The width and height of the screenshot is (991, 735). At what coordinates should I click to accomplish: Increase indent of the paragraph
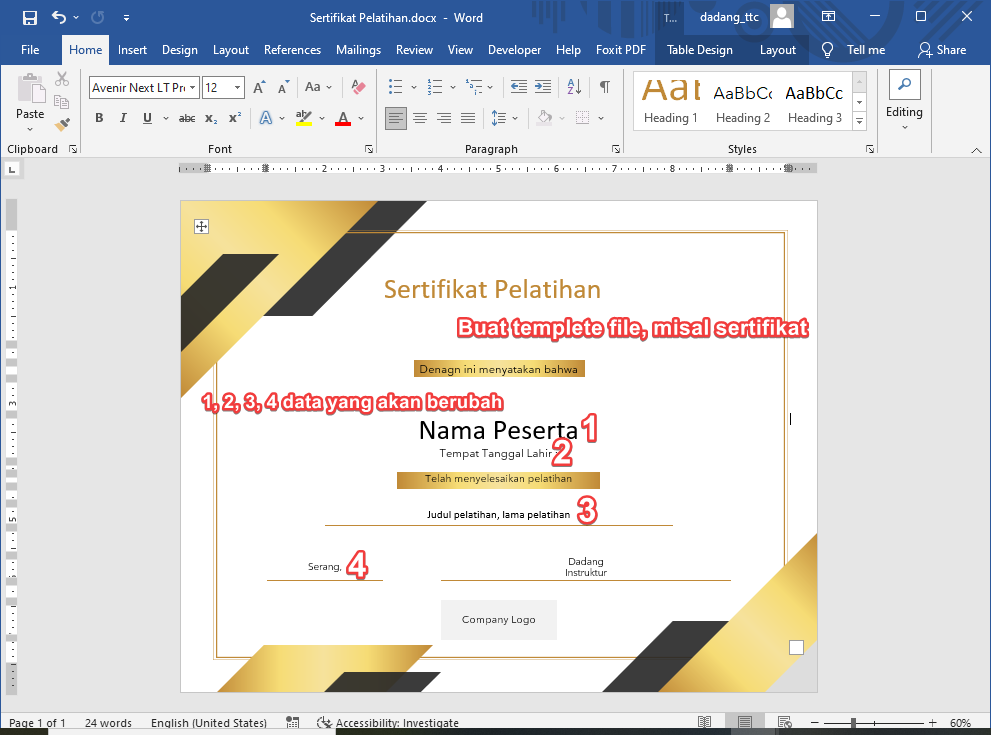click(542, 87)
